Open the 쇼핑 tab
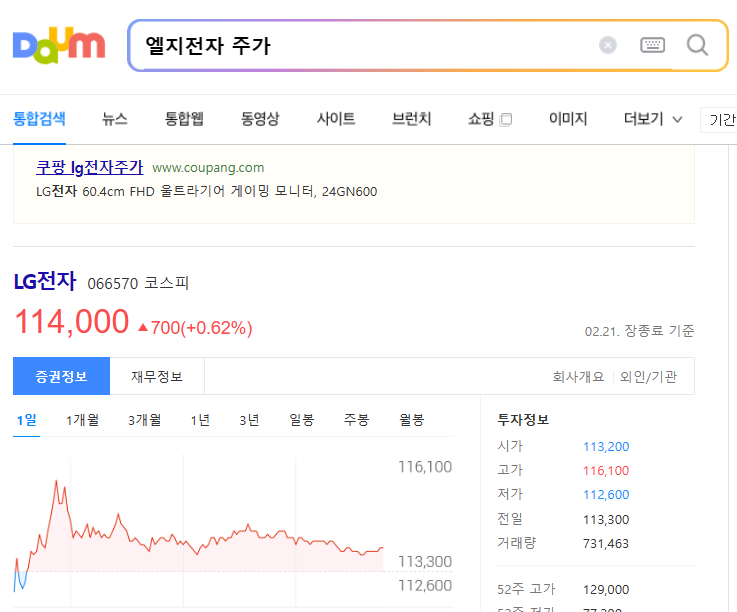Screen dimensions: 737x612 pos(481,118)
